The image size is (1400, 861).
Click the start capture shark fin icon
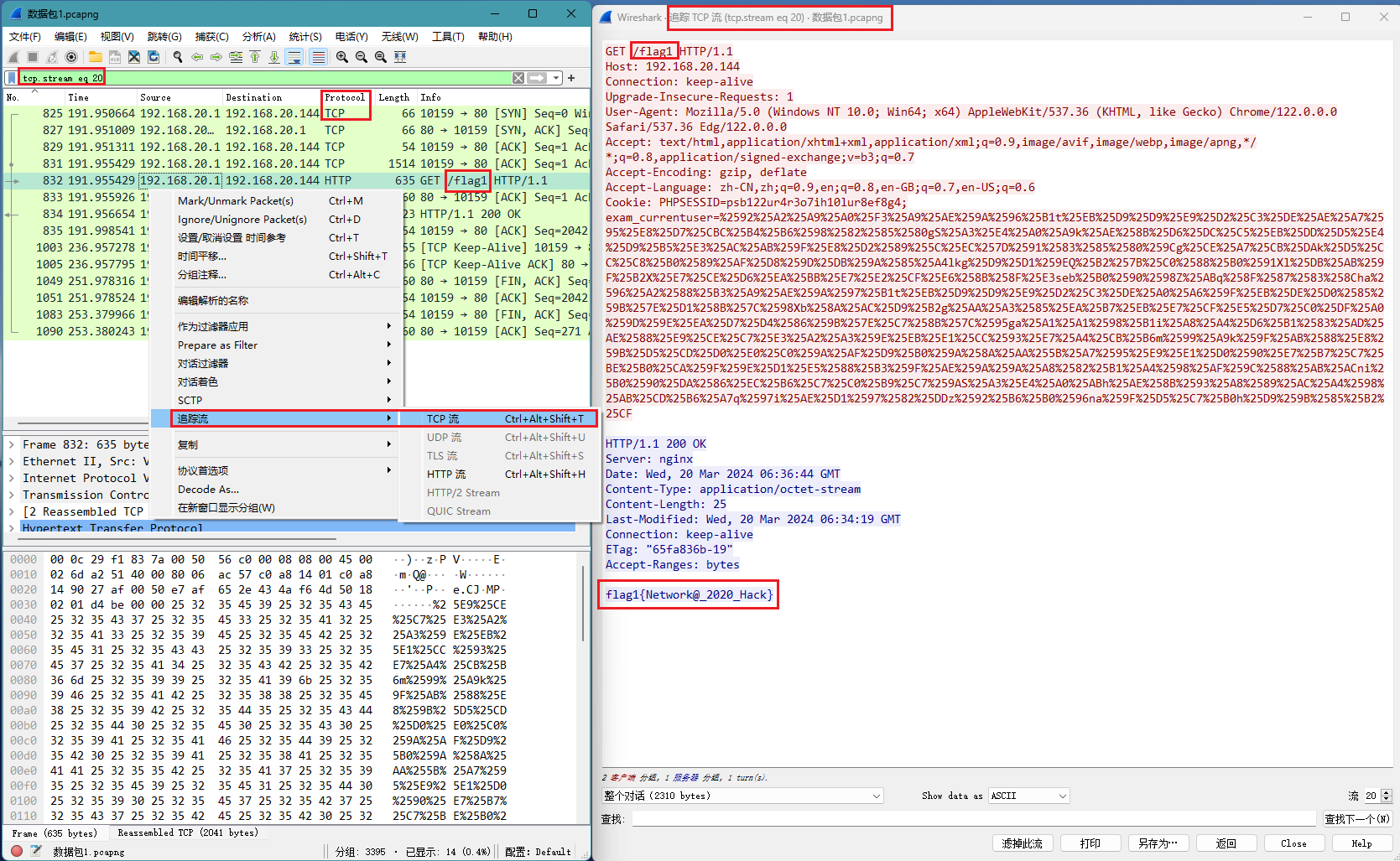pyautogui.click(x=13, y=57)
